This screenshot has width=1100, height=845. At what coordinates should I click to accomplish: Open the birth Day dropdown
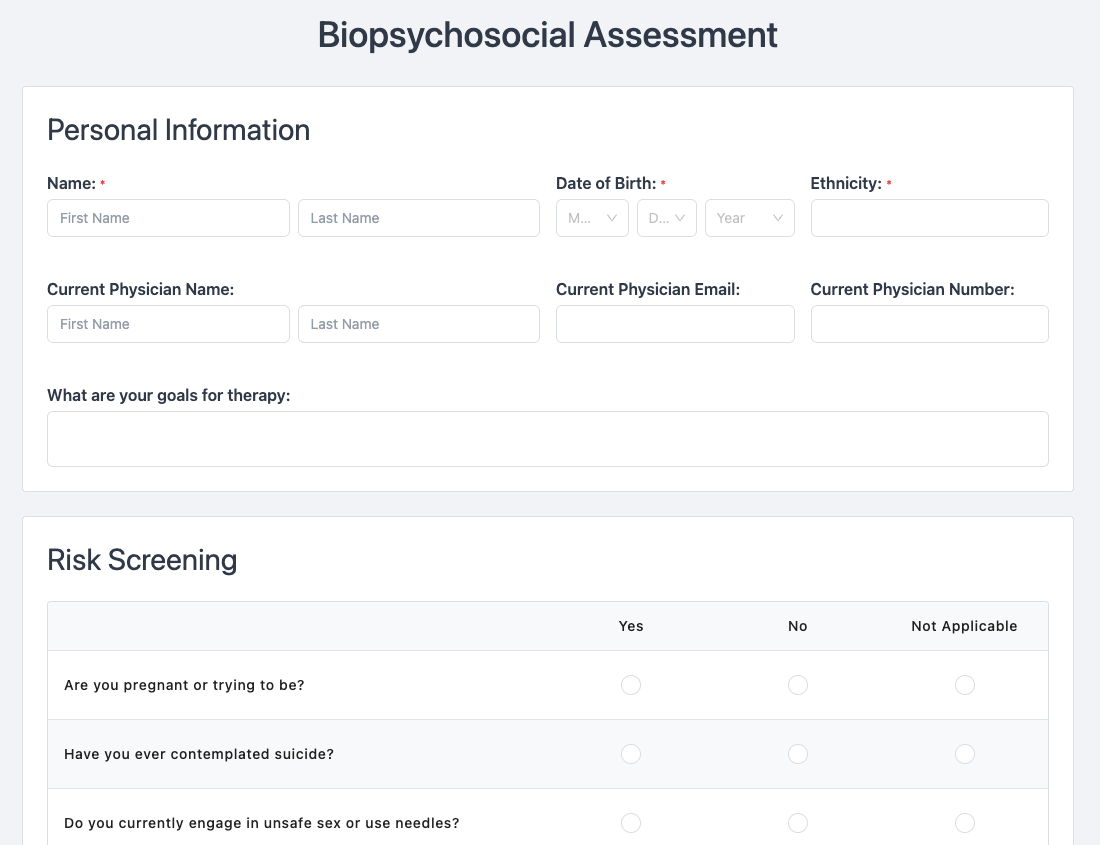tap(666, 218)
